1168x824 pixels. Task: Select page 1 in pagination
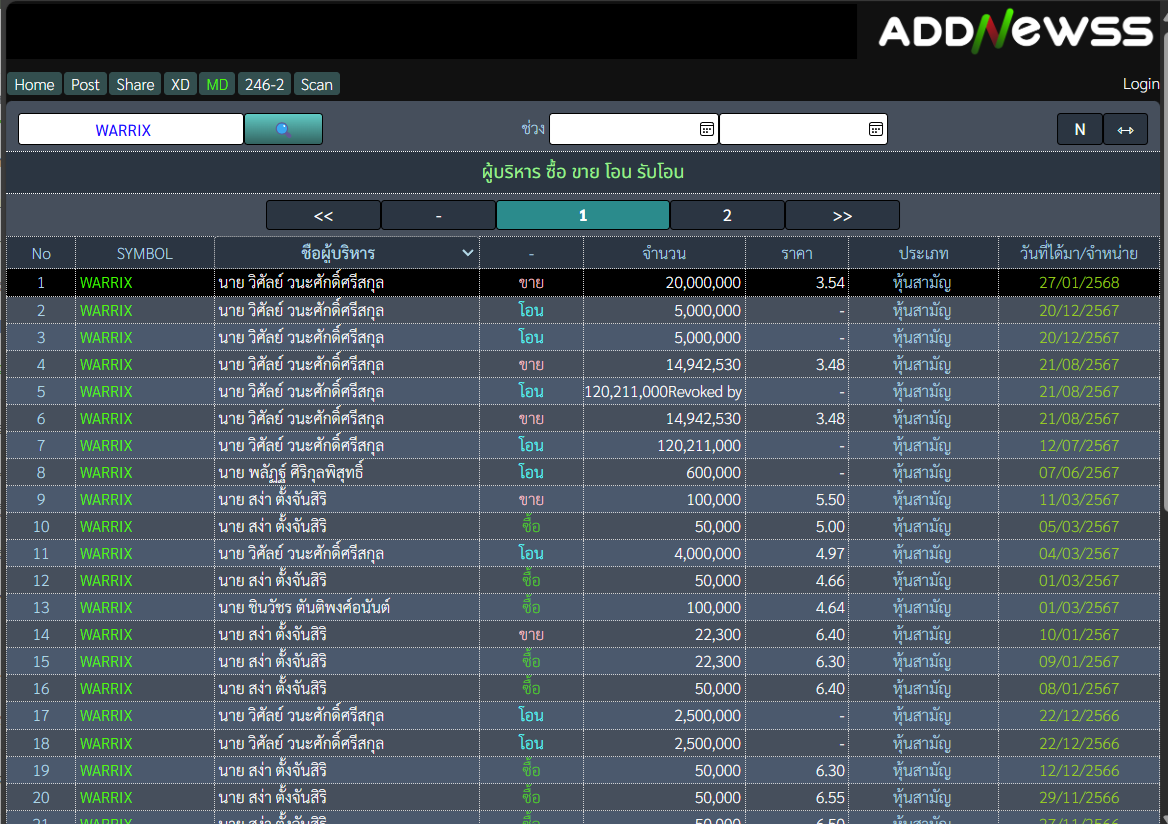coord(583,215)
